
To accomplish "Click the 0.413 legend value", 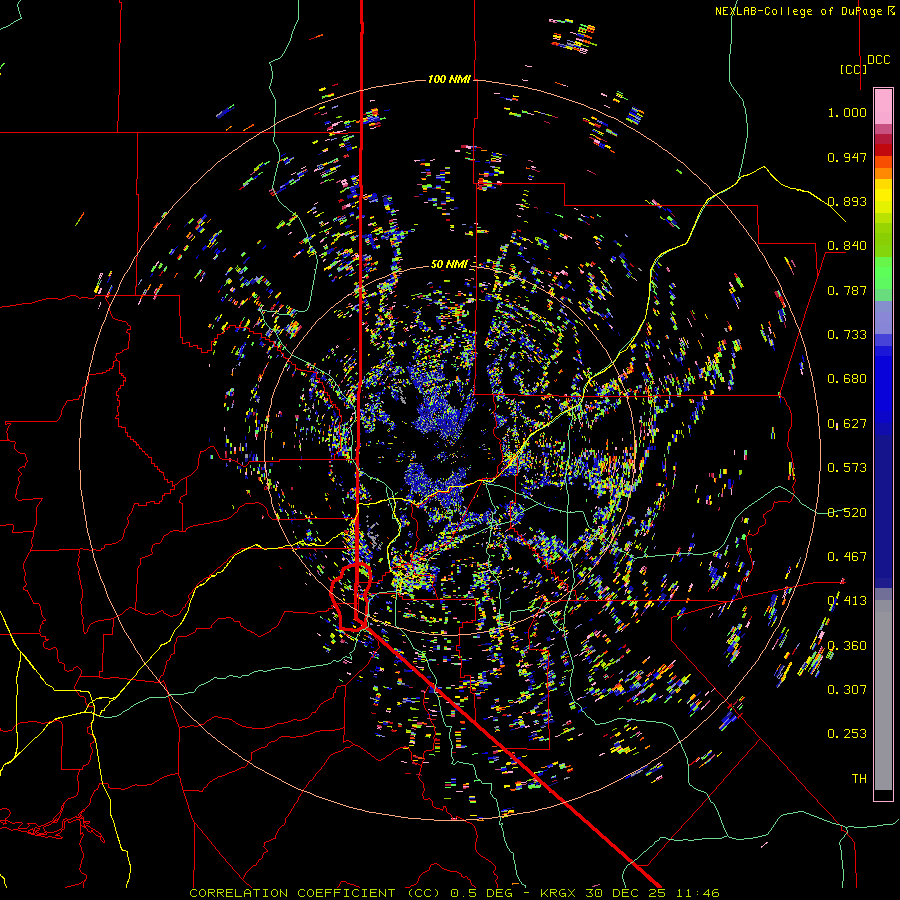I will 847,601.
